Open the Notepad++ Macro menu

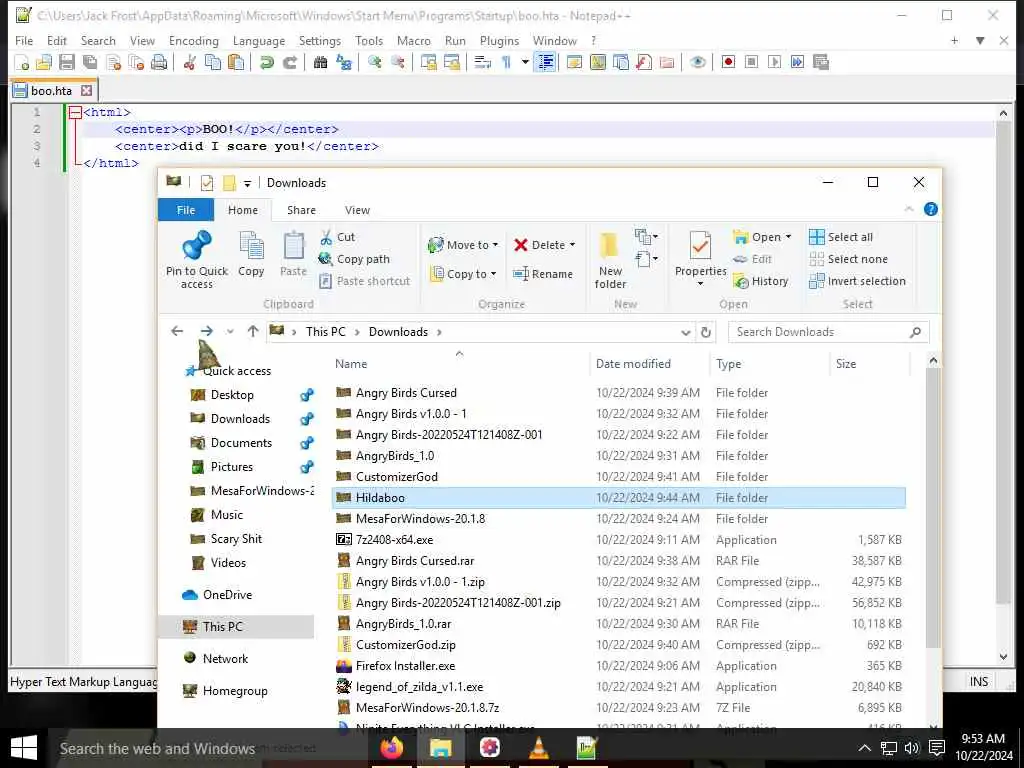pyautogui.click(x=413, y=40)
